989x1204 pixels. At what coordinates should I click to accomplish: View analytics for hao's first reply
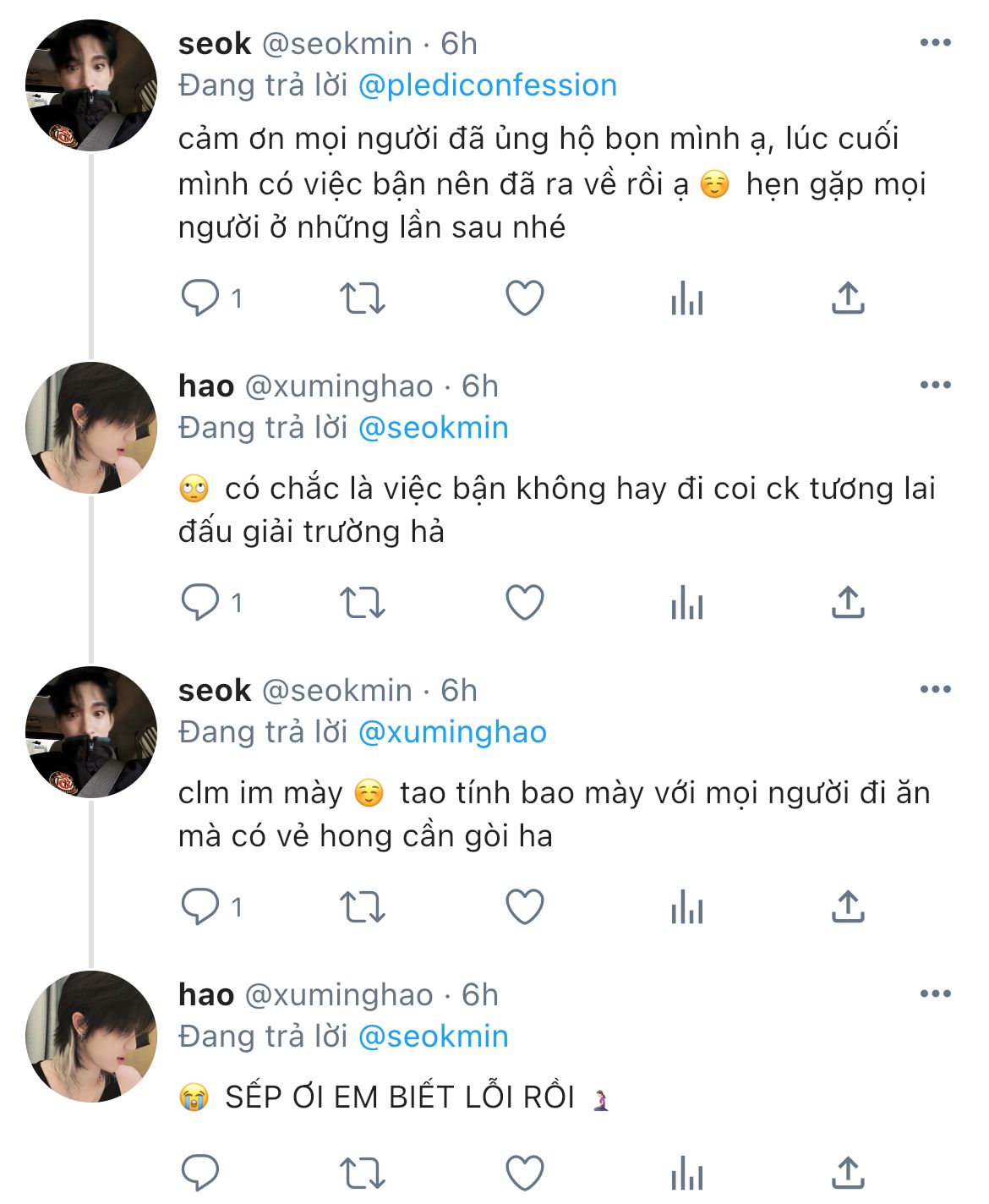686,603
